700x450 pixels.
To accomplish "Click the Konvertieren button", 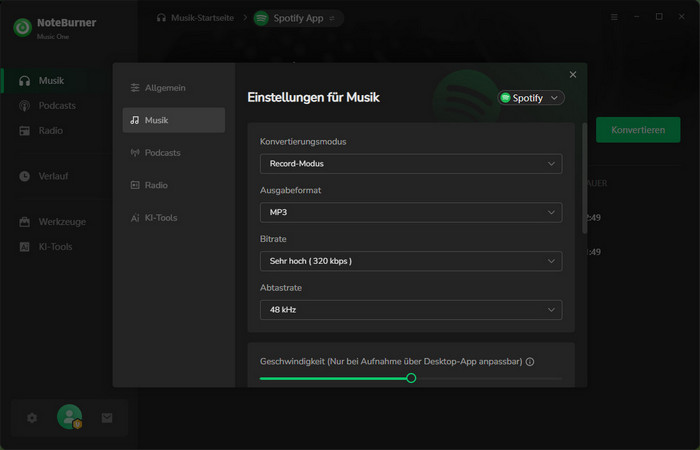I will pyautogui.click(x=638, y=130).
